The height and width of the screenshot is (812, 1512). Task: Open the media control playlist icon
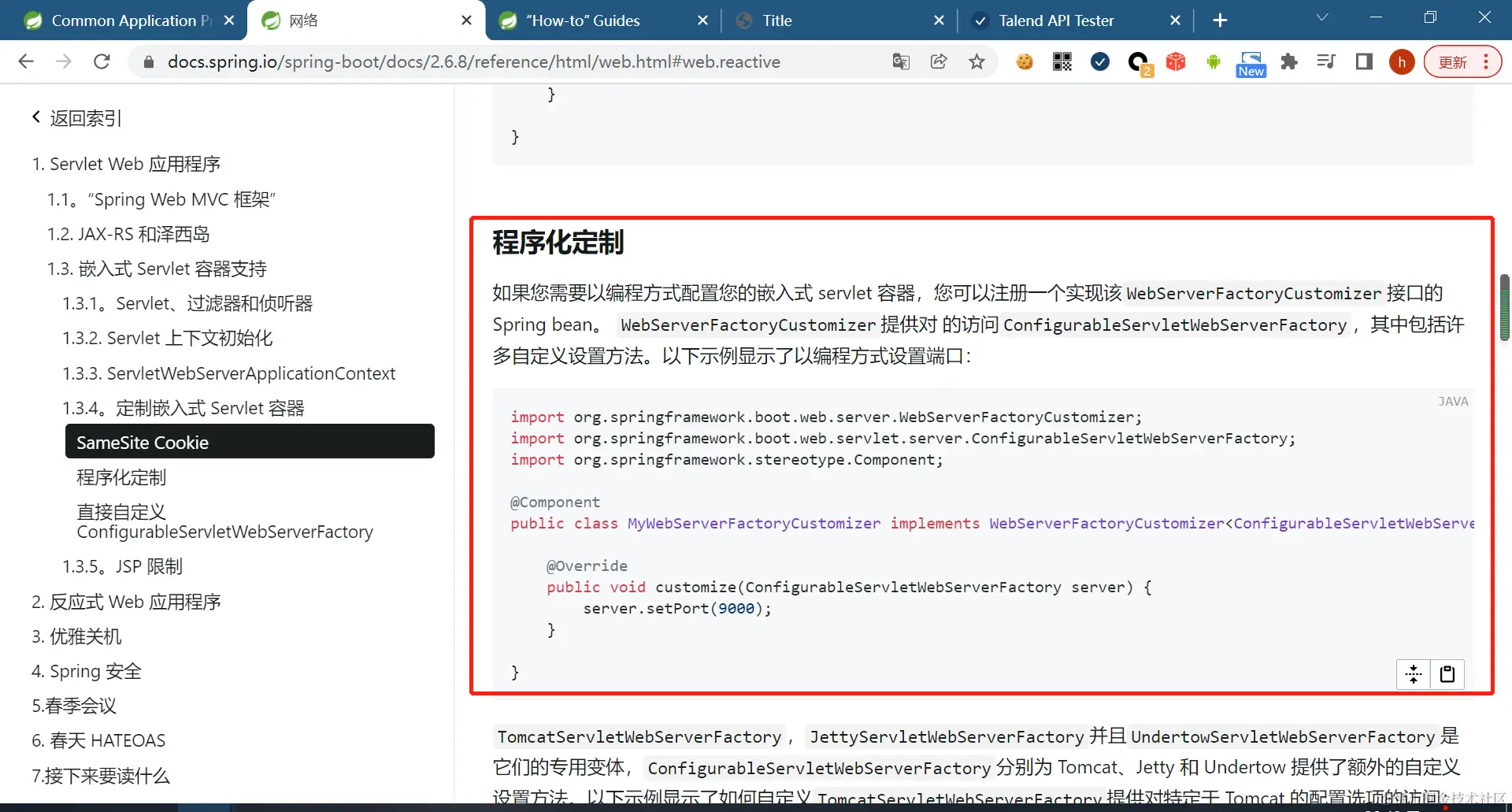pos(1326,61)
